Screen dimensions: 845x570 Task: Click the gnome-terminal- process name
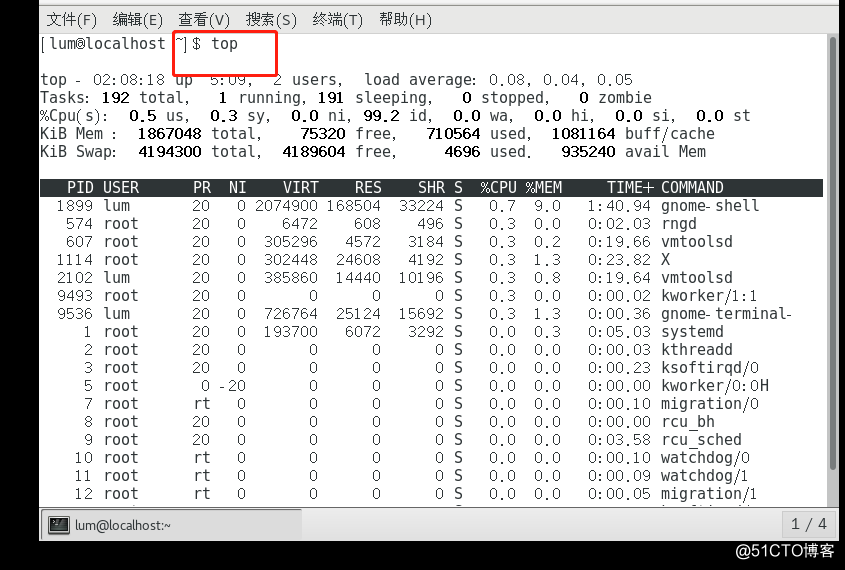(x=726, y=314)
